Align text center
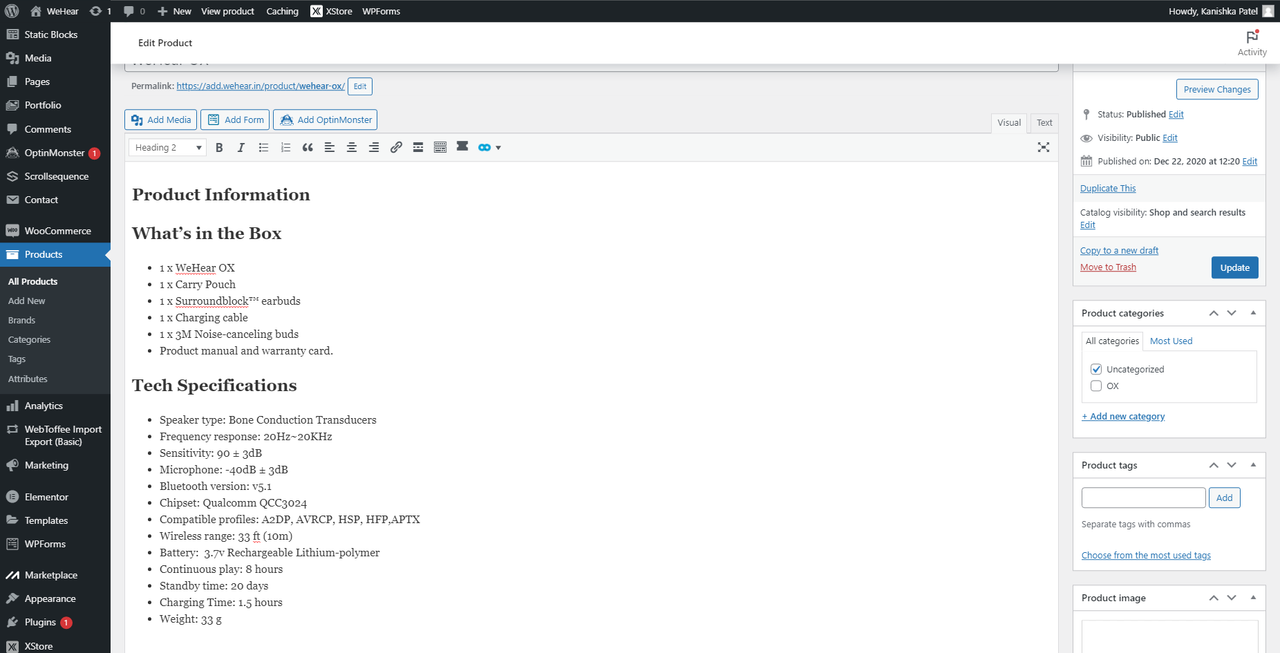This screenshot has width=1280, height=653. (352, 147)
